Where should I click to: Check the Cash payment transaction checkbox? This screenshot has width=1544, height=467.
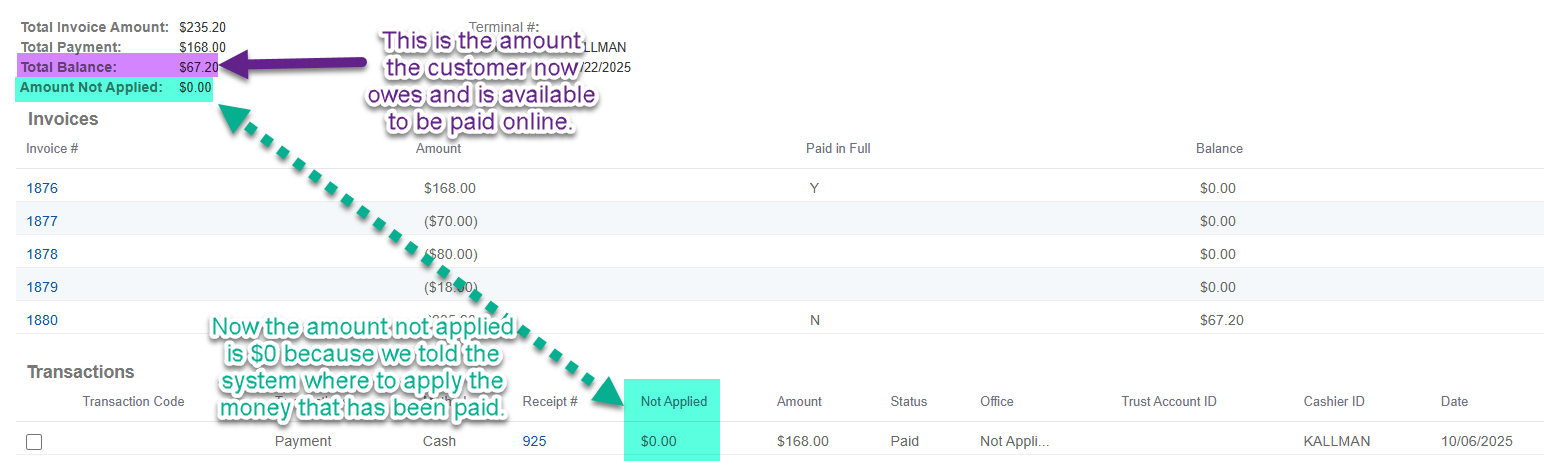(34, 442)
